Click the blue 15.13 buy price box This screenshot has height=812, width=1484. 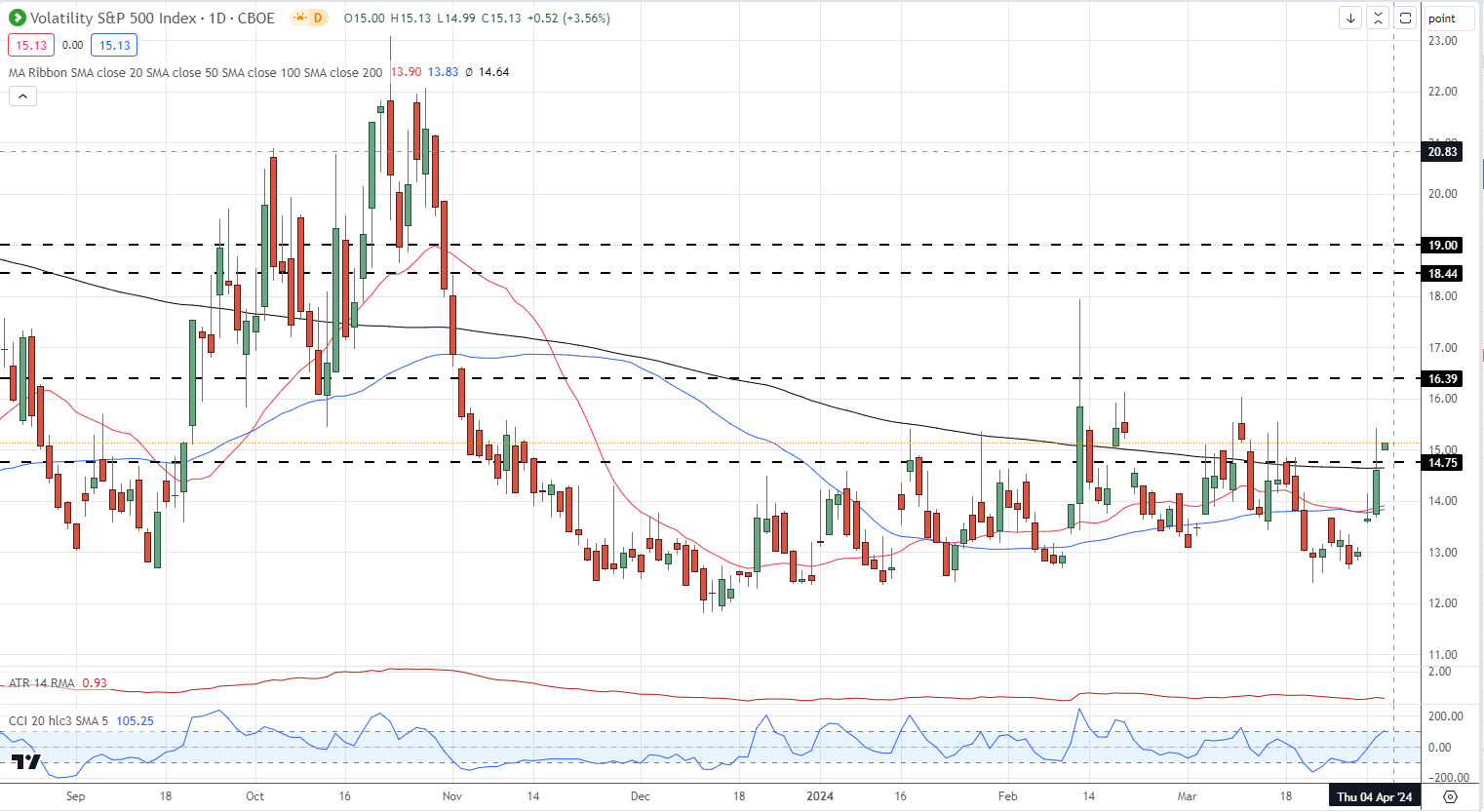click(x=114, y=45)
